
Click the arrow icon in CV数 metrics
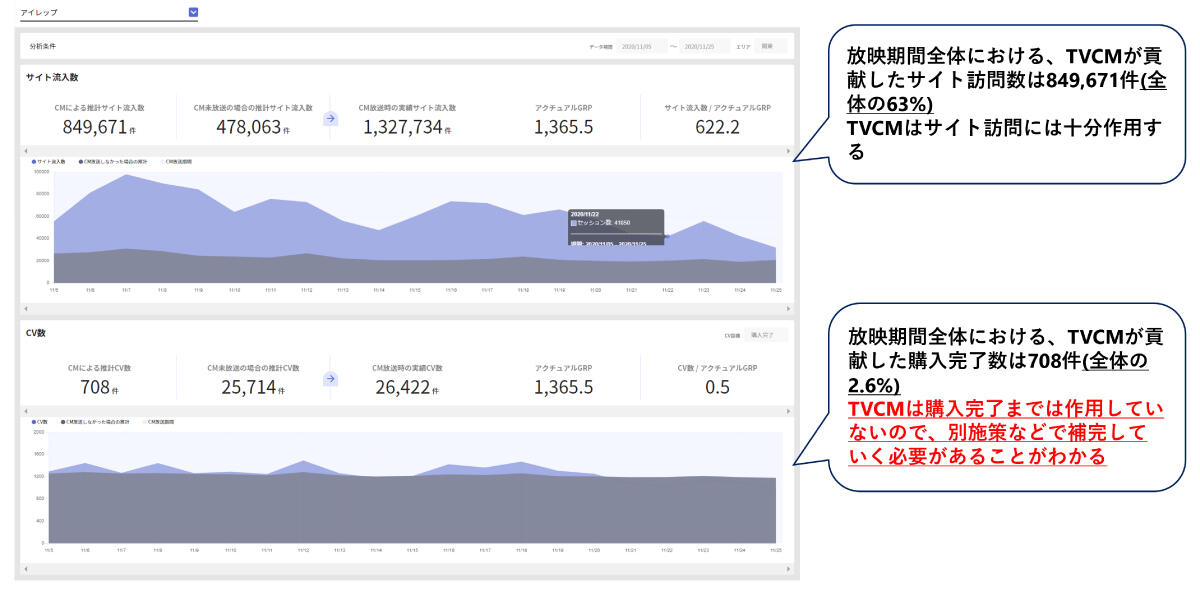(331, 379)
